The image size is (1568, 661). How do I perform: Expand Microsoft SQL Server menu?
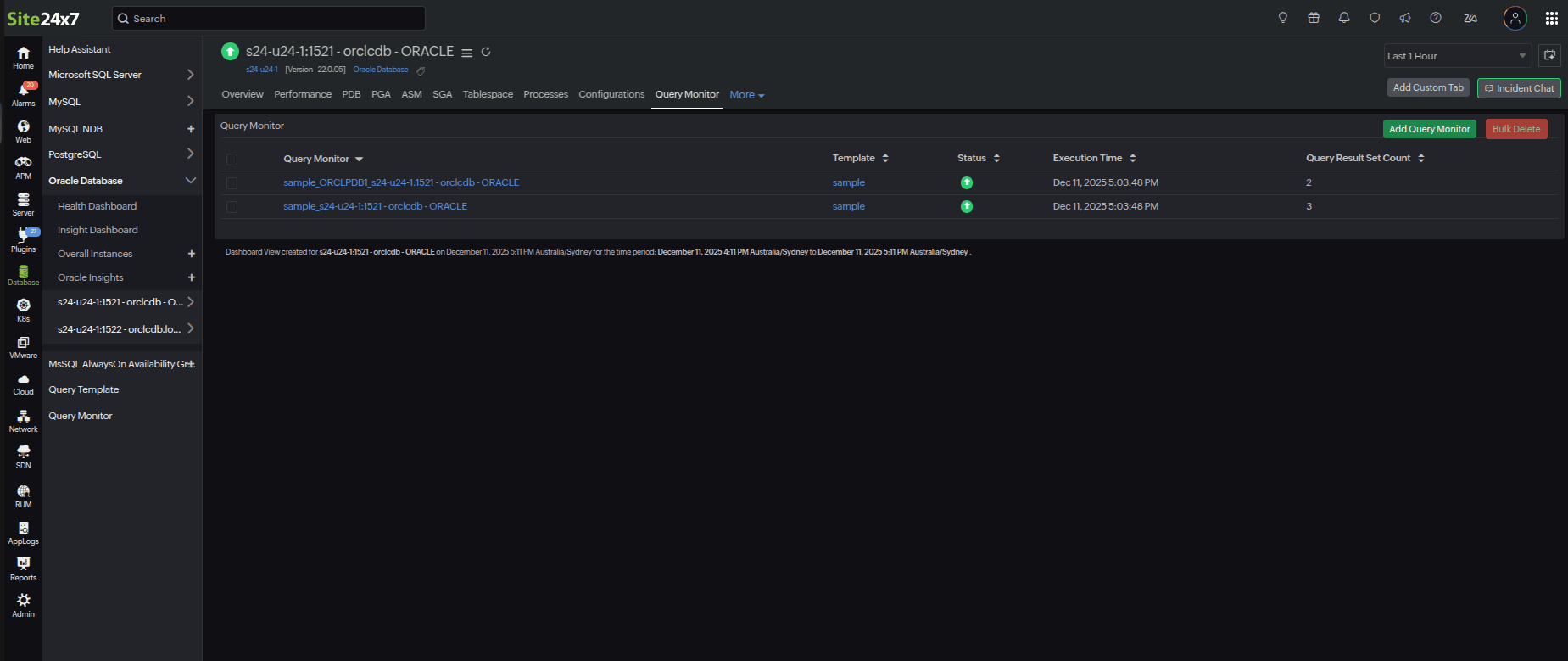coord(190,75)
